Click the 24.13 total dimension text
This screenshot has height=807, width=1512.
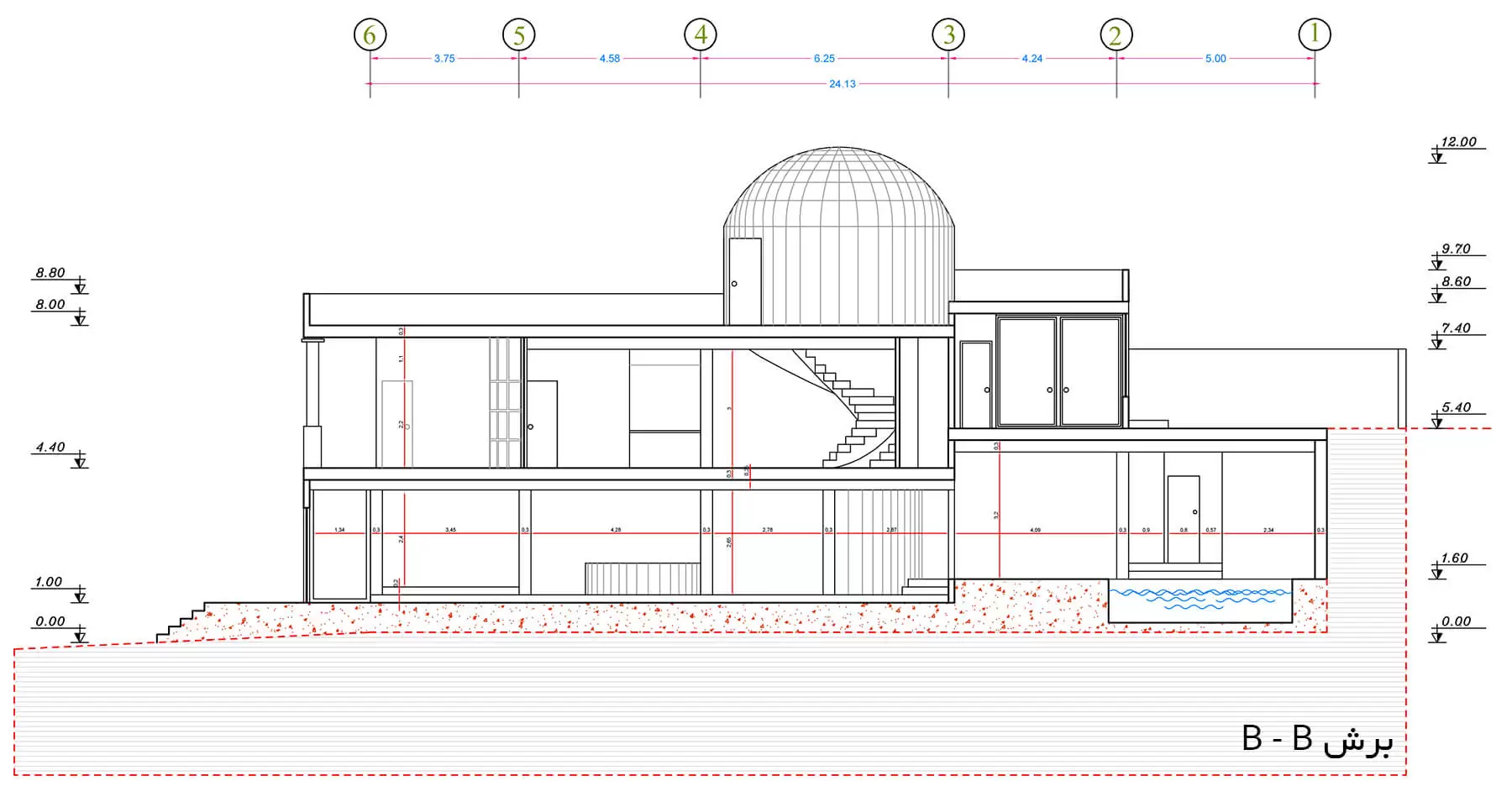(842, 84)
